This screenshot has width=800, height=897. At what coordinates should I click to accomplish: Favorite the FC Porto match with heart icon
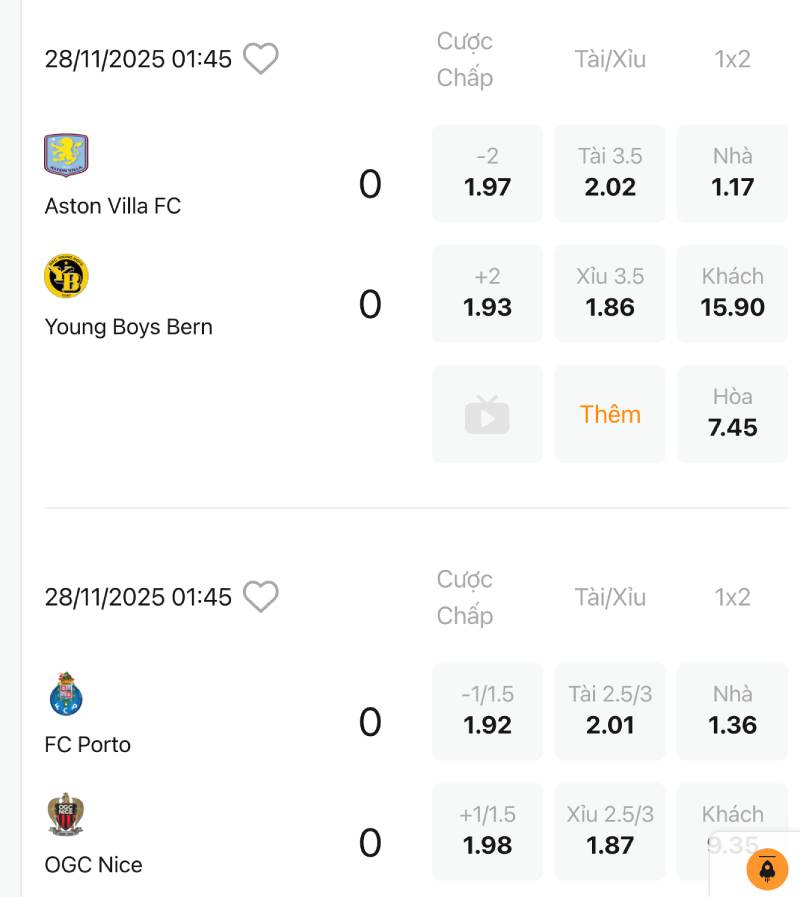point(261,597)
